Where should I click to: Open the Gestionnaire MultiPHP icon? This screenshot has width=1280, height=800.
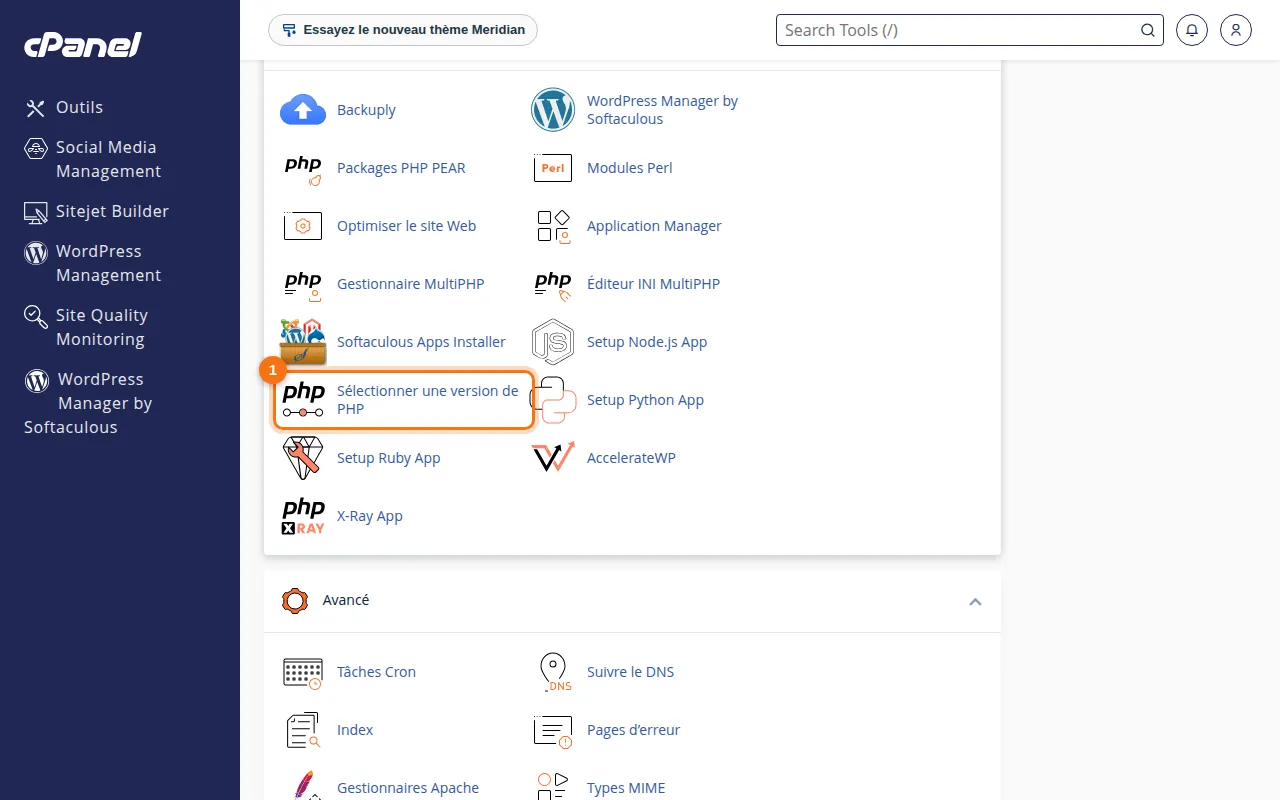click(x=303, y=284)
